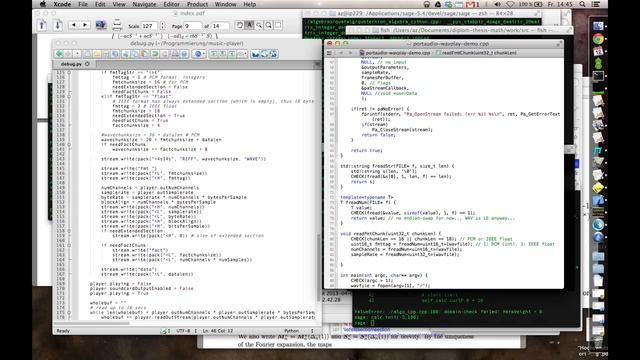Screen dimensions: 640x360
Task: Open Spotlight search magnifier in menu bar
Action: point(582,4)
